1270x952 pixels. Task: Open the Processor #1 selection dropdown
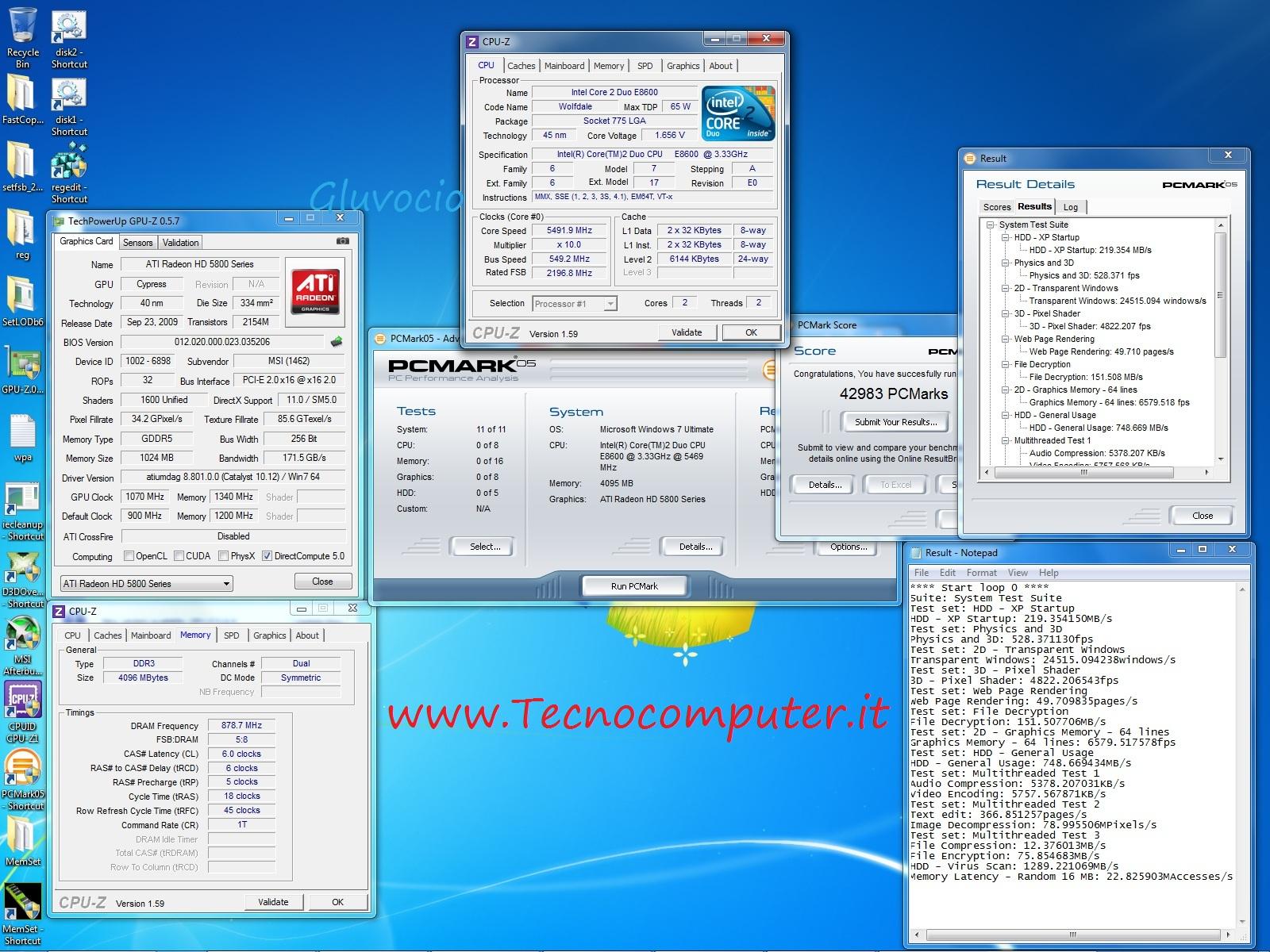[x=575, y=303]
